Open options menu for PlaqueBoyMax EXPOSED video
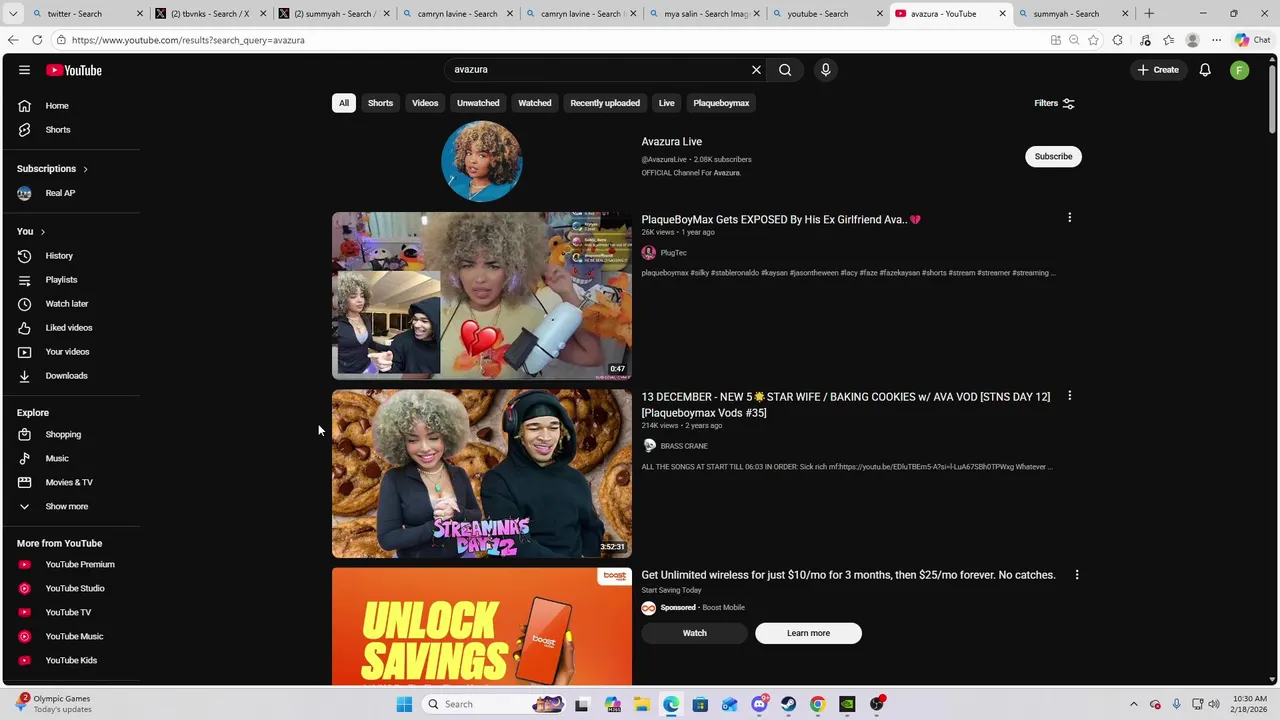 1069,218
